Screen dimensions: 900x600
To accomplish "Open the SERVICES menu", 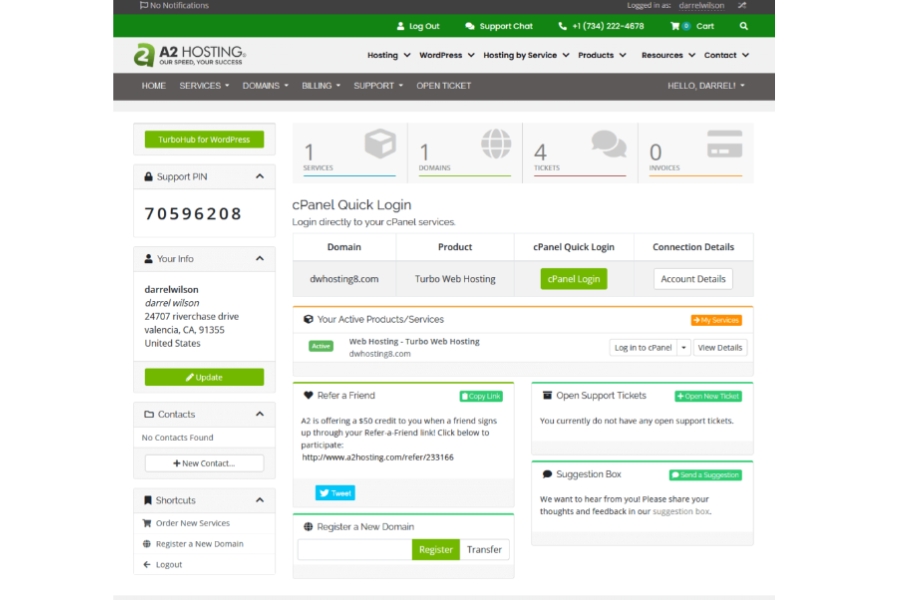I will tap(204, 86).
